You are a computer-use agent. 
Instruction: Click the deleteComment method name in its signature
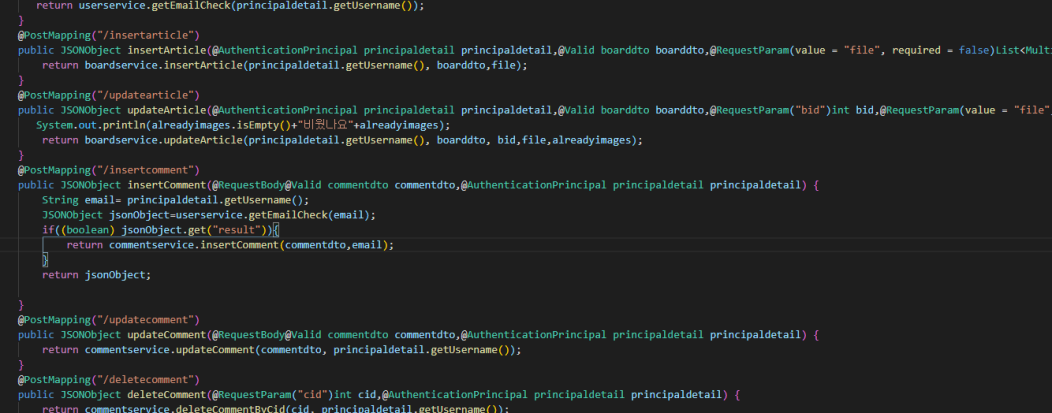click(167, 395)
